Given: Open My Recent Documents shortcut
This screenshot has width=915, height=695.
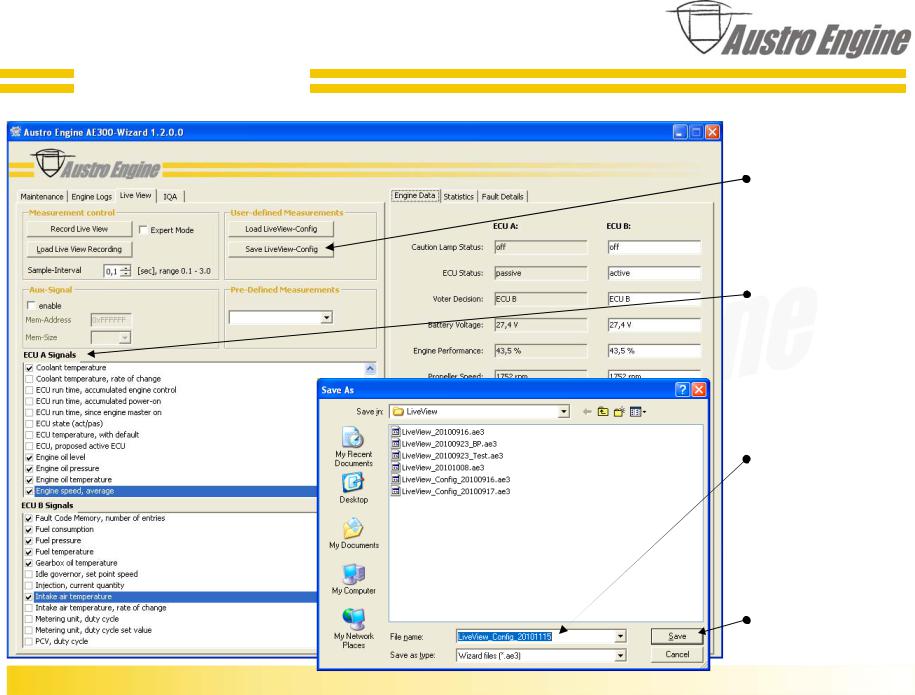Looking at the screenshot, I should pos(353,446).
